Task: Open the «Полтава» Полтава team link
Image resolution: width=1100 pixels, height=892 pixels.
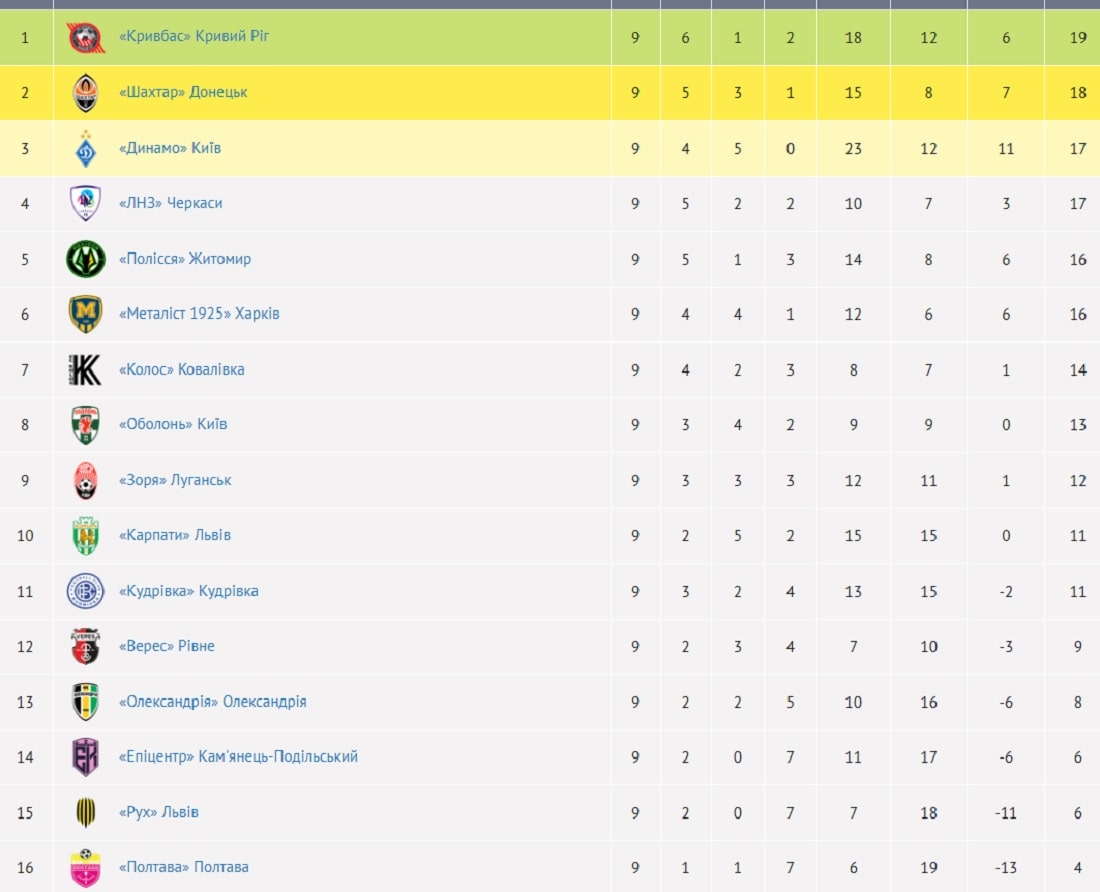Action: click(184, 867)
